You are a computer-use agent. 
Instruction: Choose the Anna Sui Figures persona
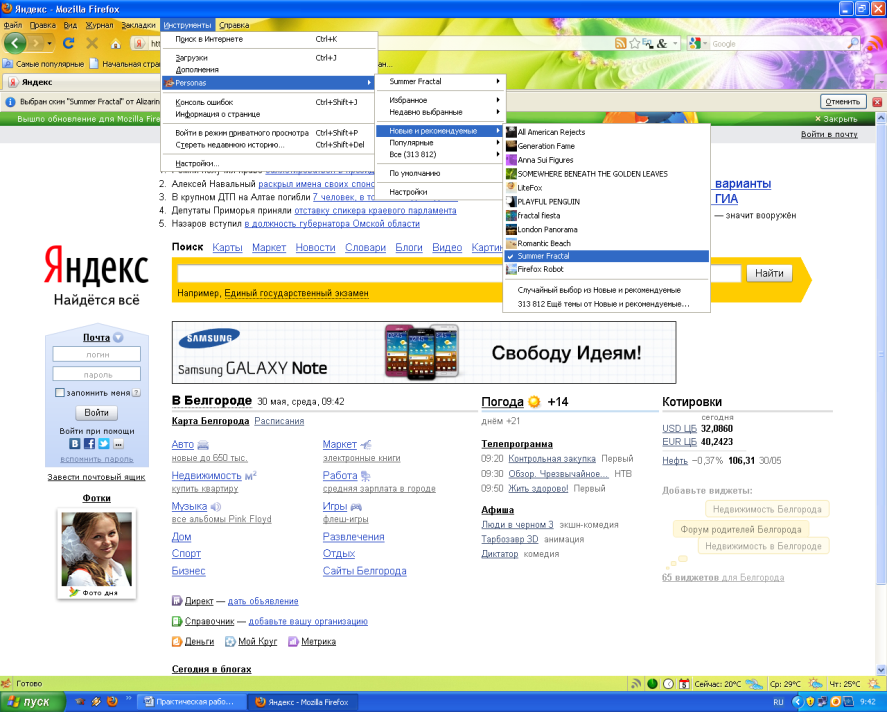point(606,159)
